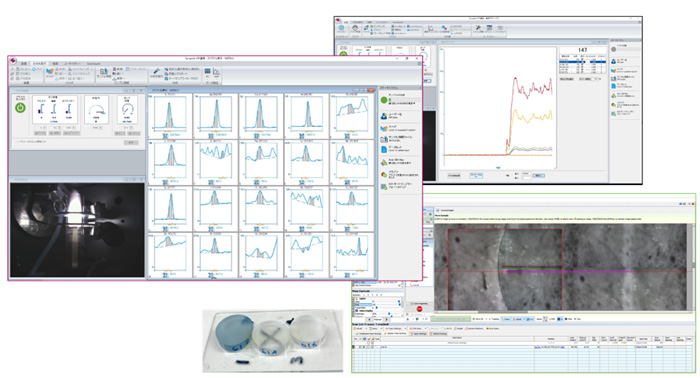
Task: Switch to the second ribbon tab in the main window
Action: (x=40, y=64)
